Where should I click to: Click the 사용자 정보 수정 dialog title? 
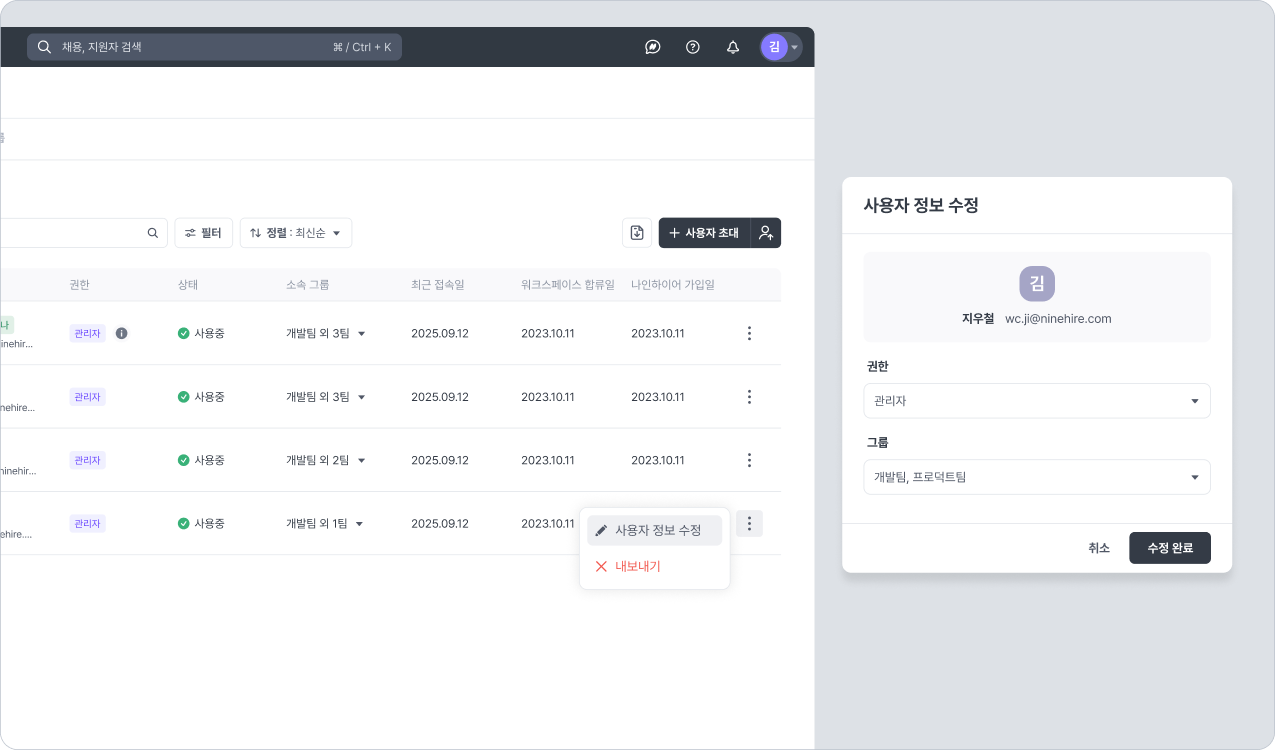point(921,205)
